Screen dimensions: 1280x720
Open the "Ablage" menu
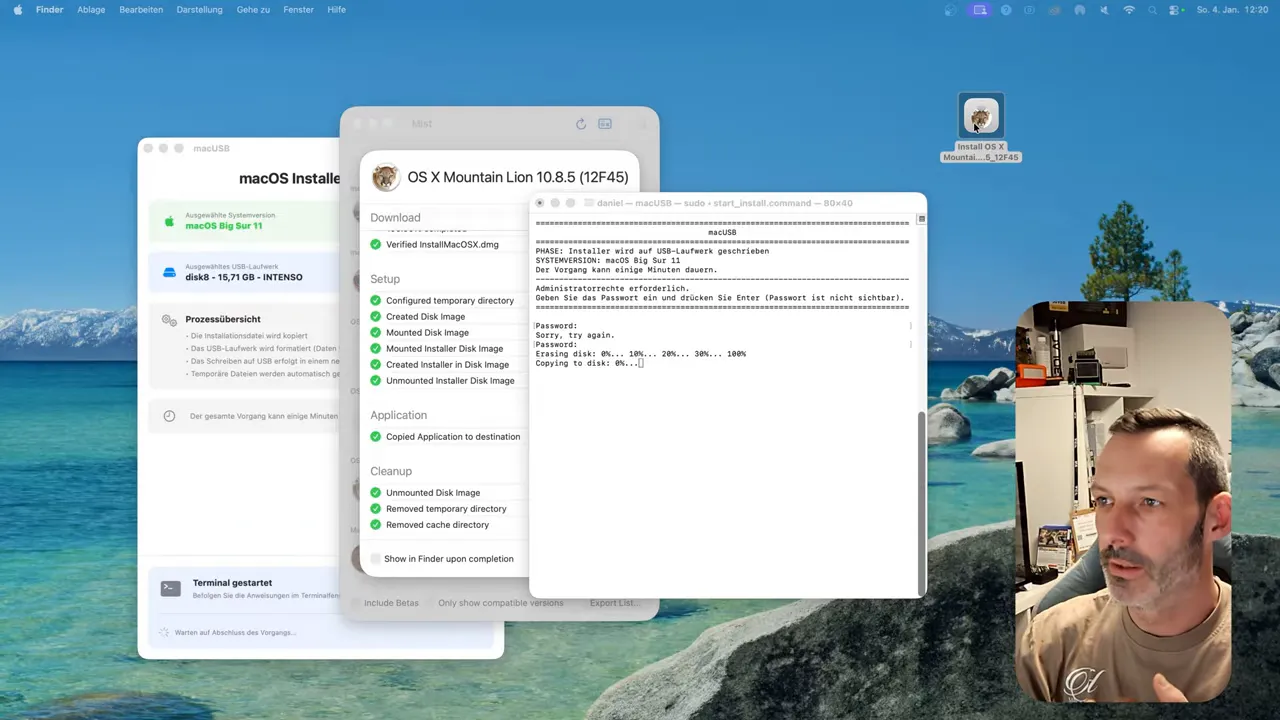pos(91,10)
